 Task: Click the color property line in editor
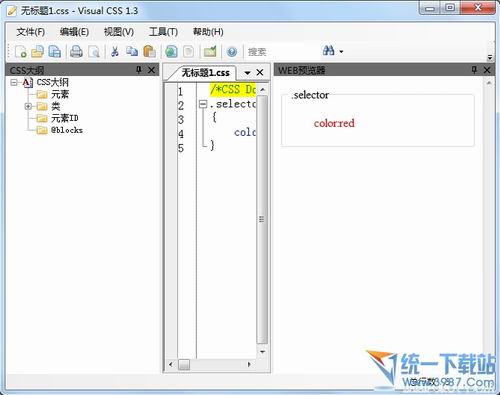pyautogui.click(x=245, y=132)
